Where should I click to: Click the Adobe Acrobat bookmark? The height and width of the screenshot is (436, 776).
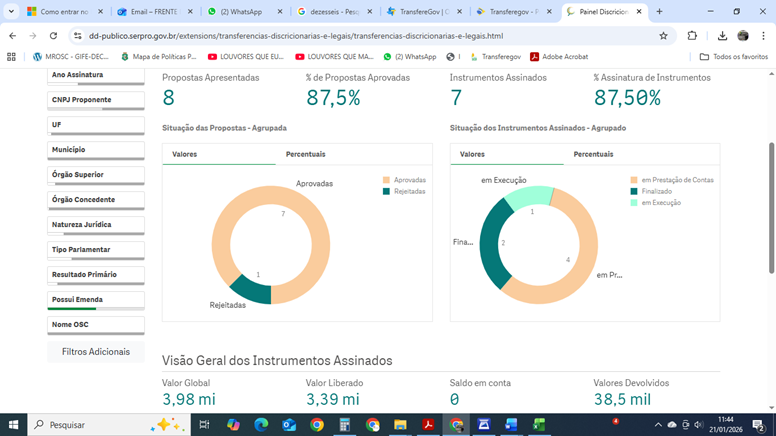click(x=558, y=57)
